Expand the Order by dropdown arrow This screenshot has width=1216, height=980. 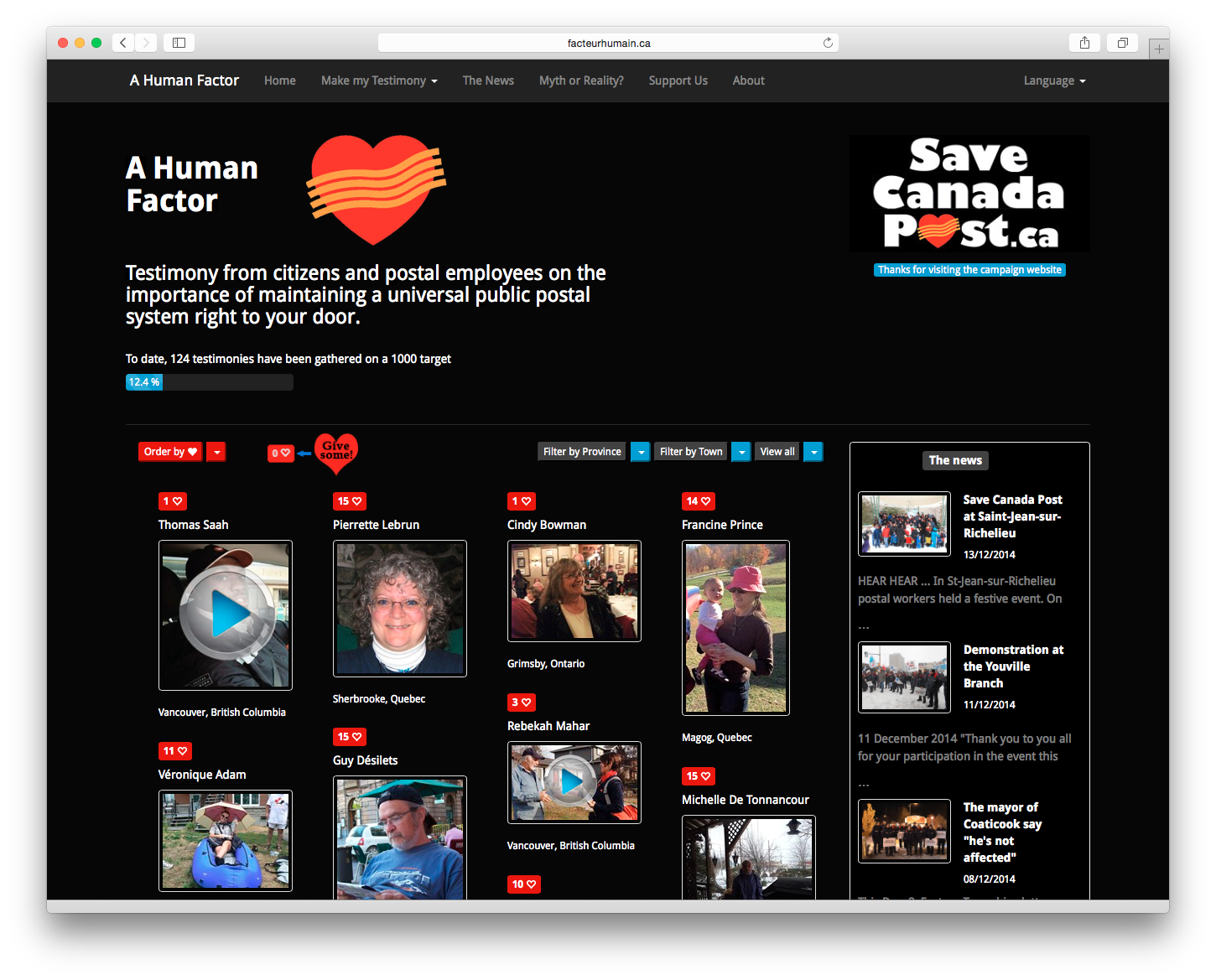(x=216, y=452)
